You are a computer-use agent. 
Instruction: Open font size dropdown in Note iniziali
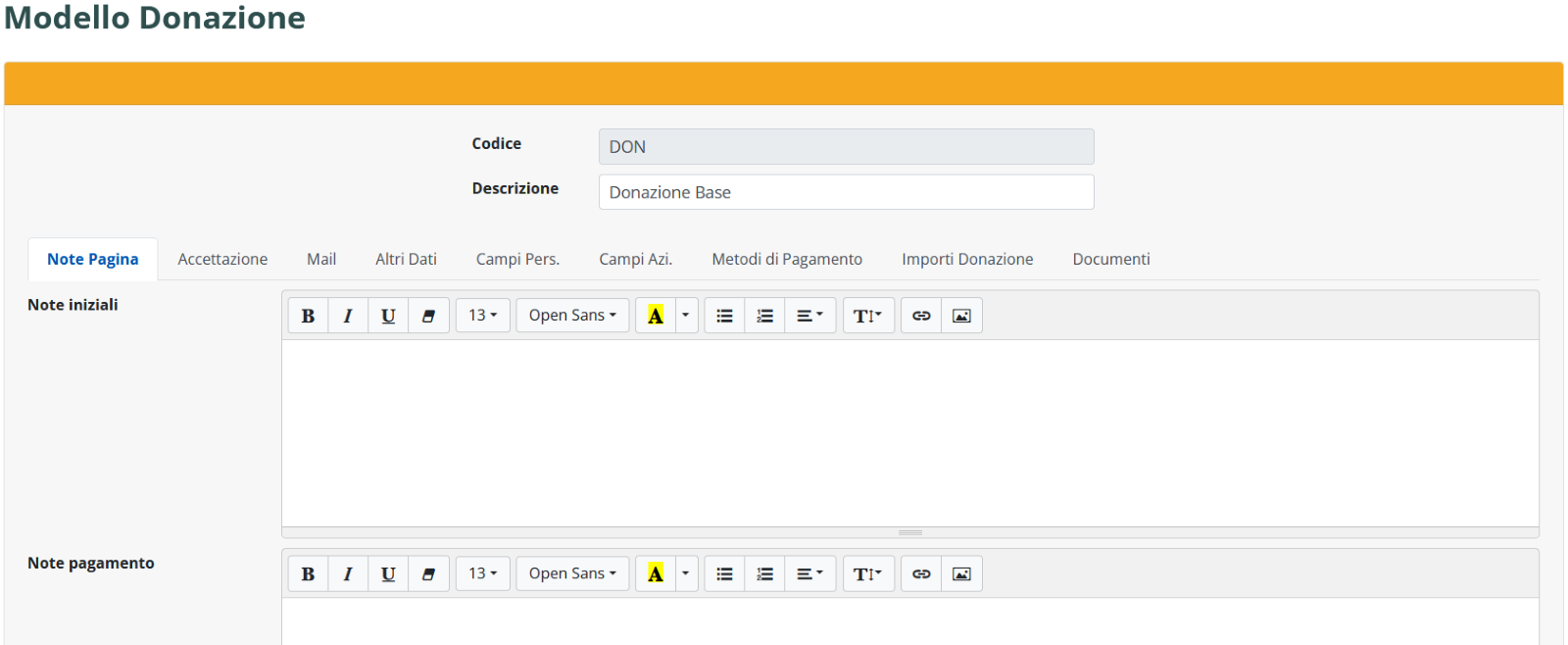click(482, 316)
